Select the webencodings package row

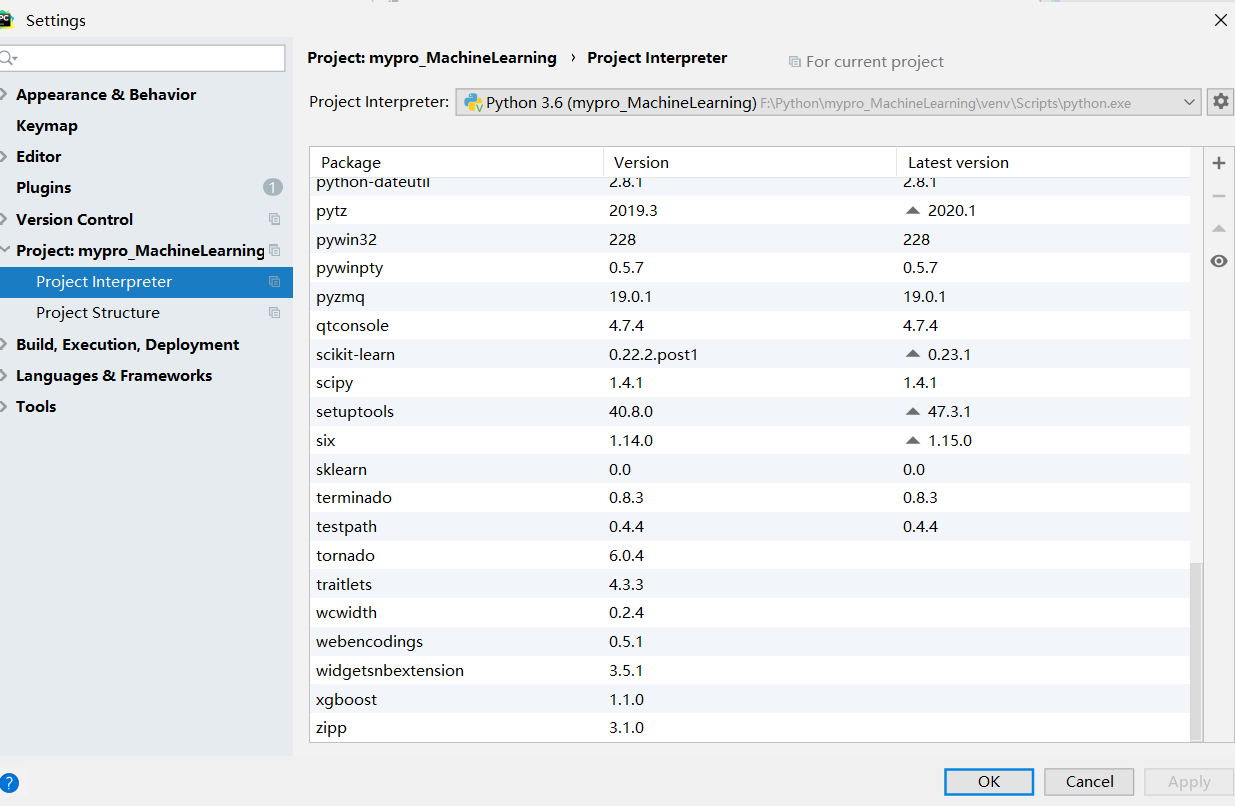[750, 642]
